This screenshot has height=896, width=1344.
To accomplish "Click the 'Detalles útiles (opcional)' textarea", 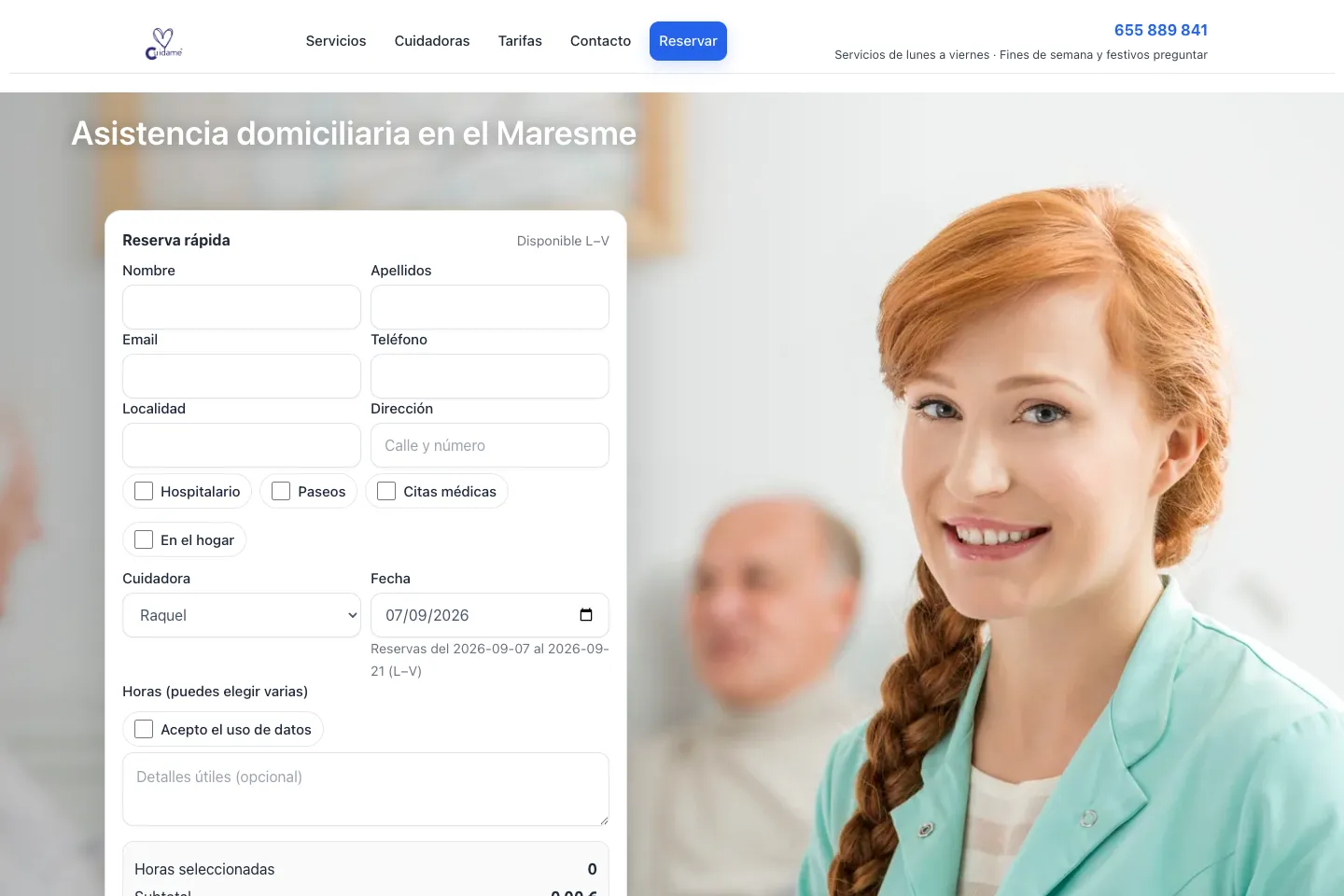I will coord(366,790).
